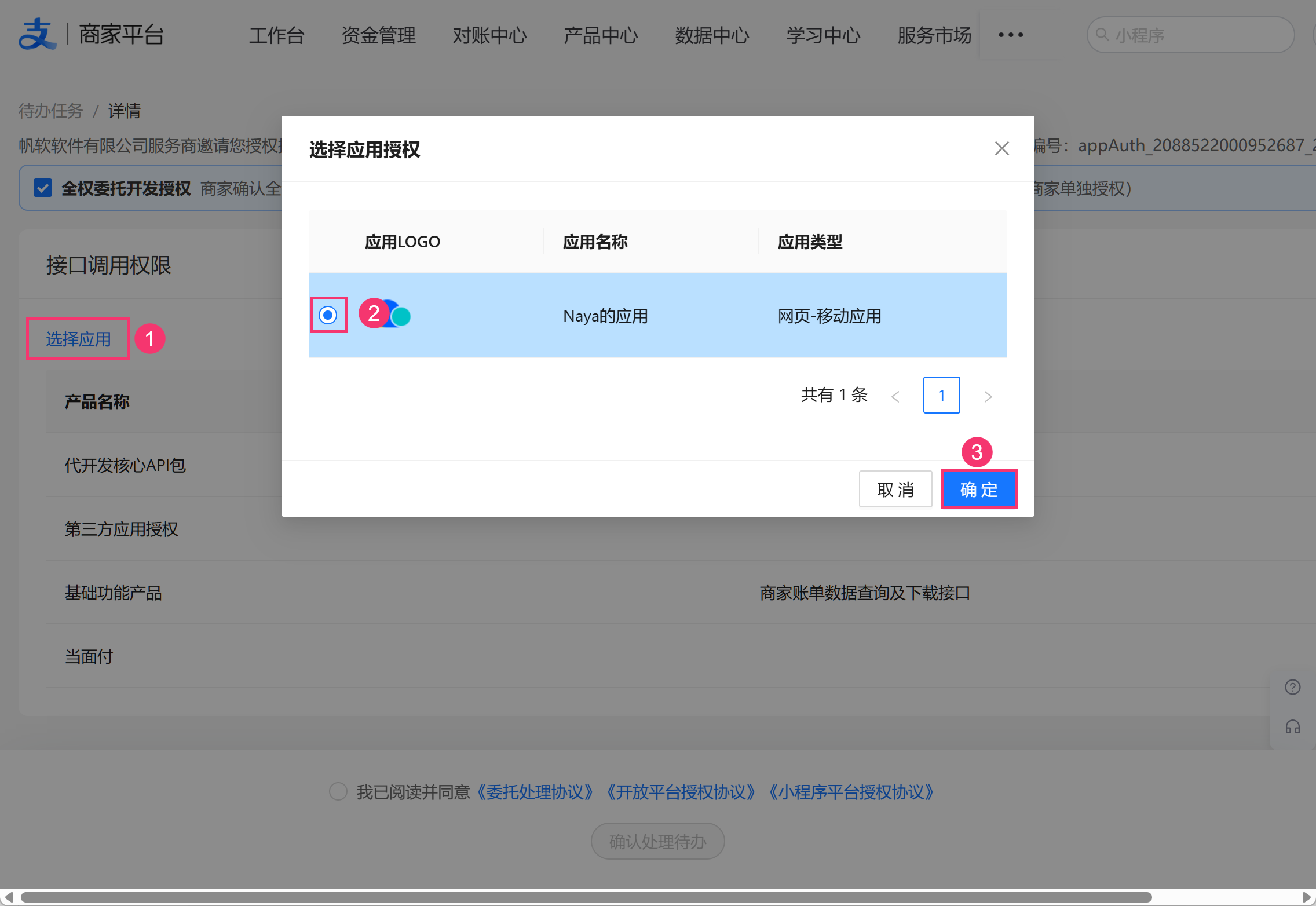
Task: Click page number 1 in pagination
Action: (x=941, y=395)
